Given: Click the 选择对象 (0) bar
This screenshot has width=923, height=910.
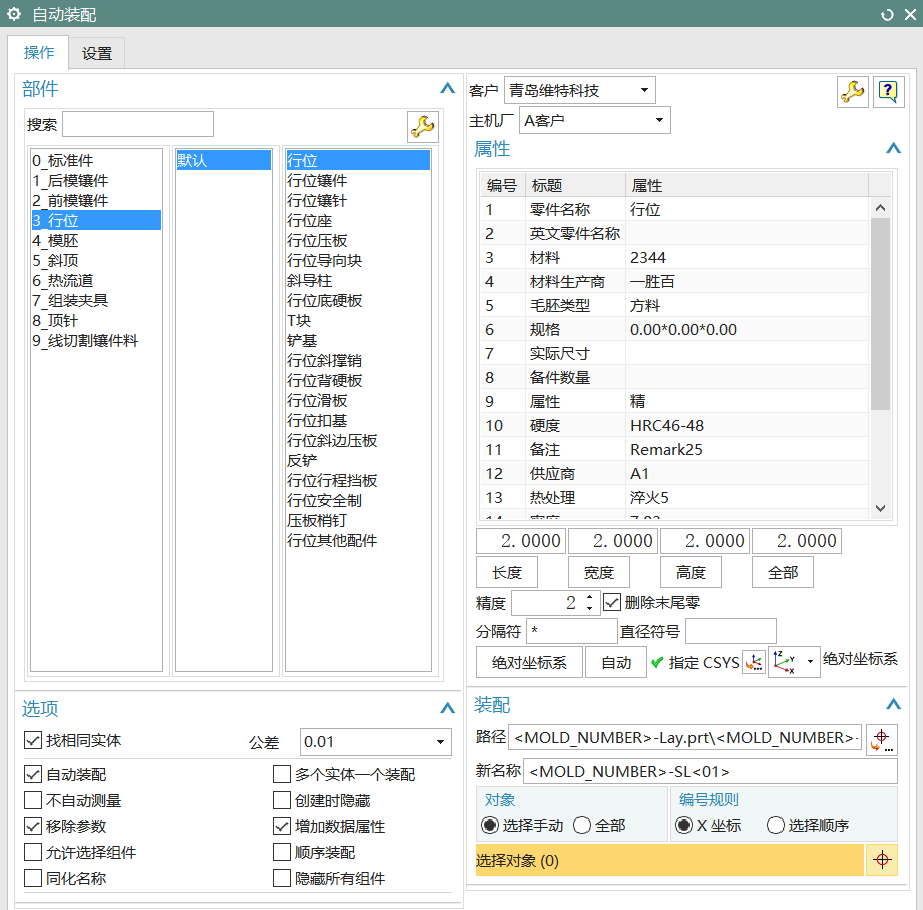Looking at the screenshot, I should [669, 860].
